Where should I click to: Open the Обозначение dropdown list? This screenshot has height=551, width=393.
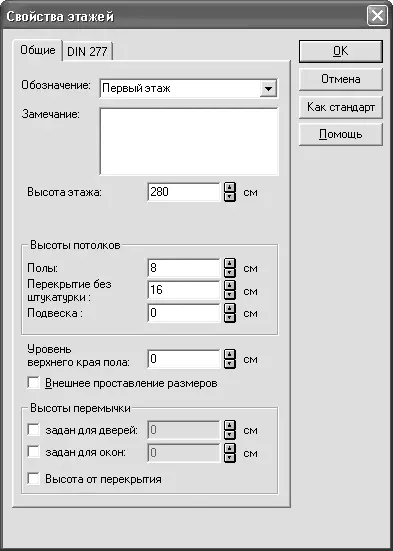(x=268, y=88)
